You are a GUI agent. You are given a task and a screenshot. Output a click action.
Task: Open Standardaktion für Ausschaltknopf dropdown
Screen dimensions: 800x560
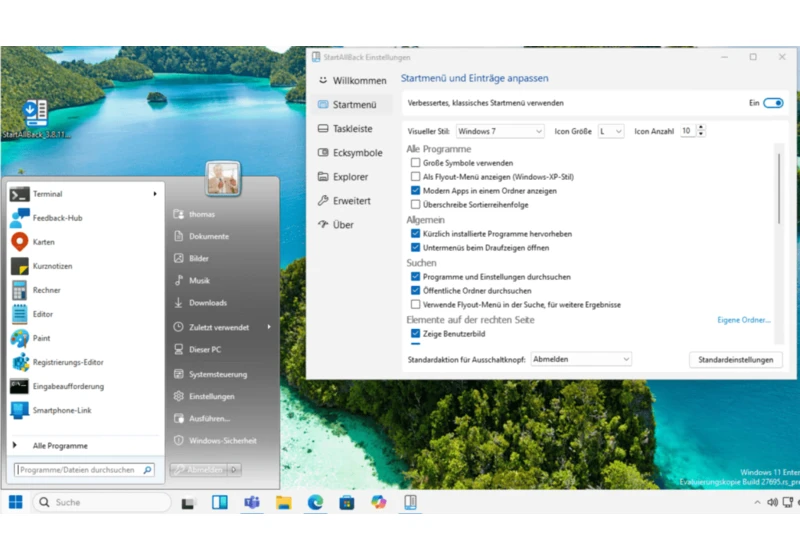581,359
